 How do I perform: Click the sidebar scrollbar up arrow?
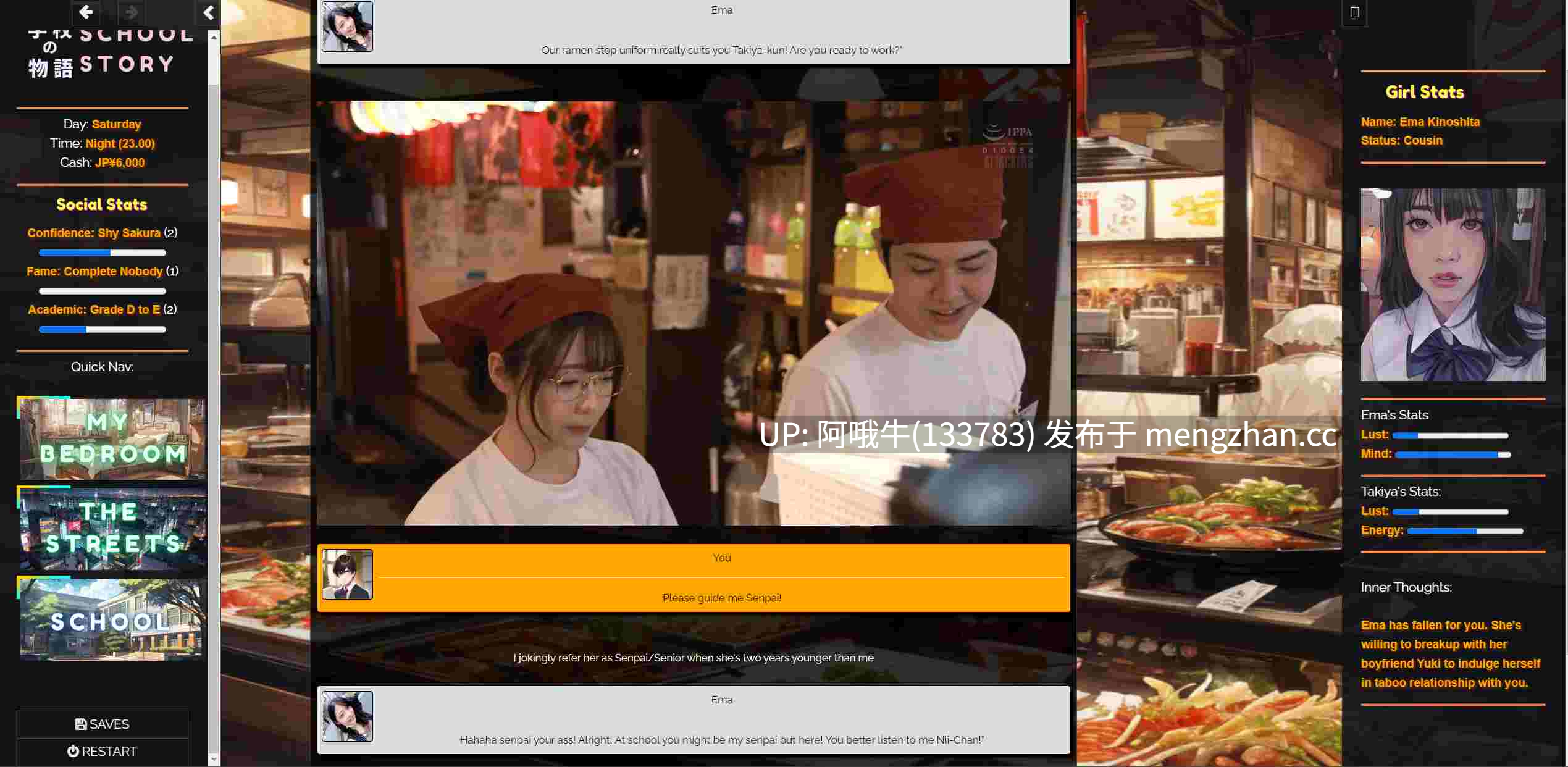[x=214, y=37]
